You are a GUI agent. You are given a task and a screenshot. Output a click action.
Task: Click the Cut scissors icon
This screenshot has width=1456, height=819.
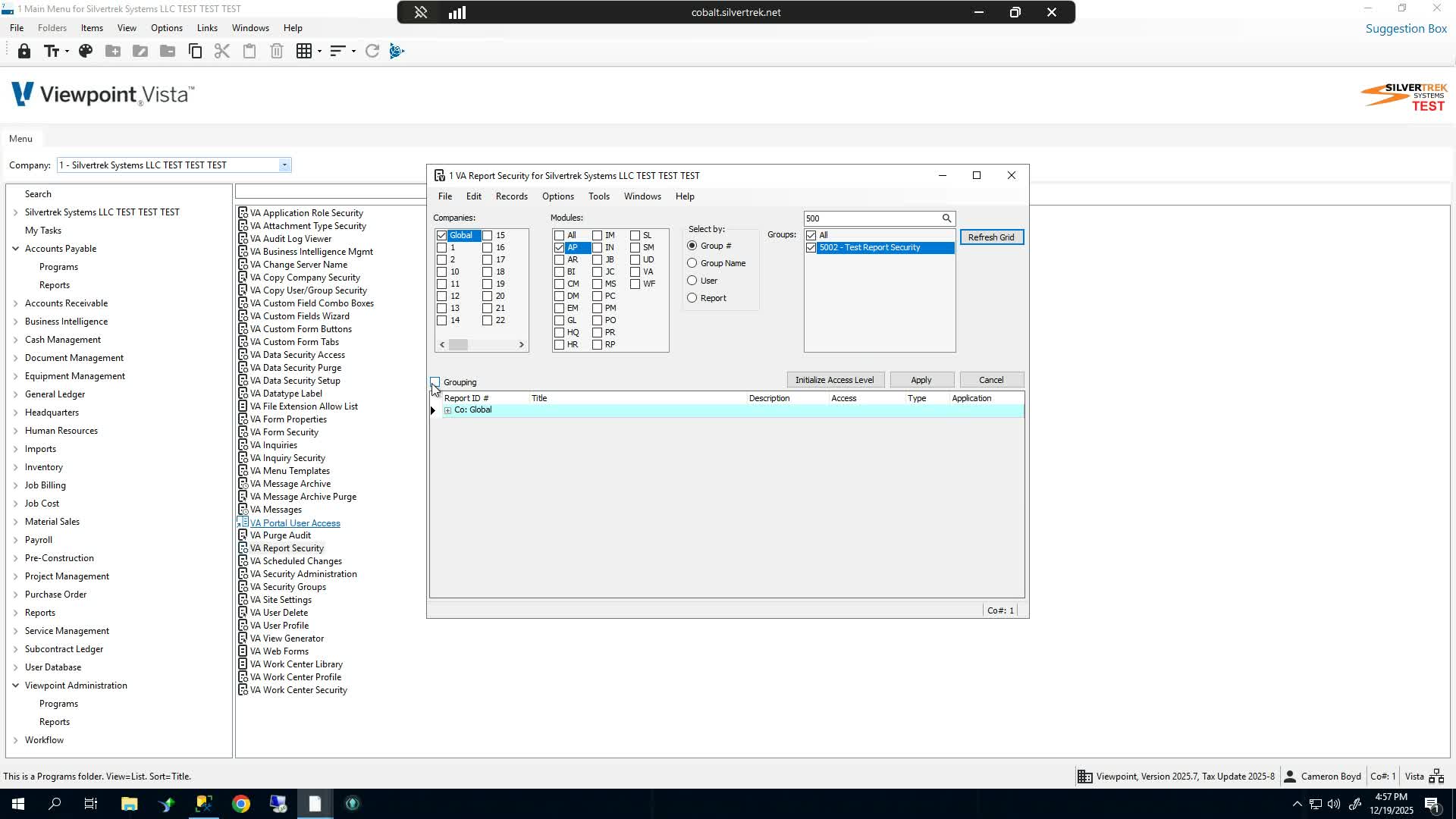222,51
